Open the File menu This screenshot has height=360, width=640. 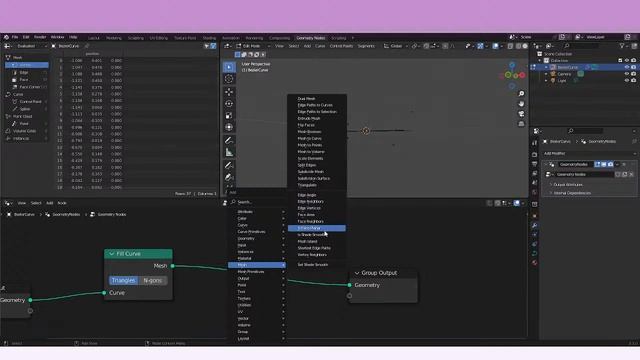(x=15, y=37)
